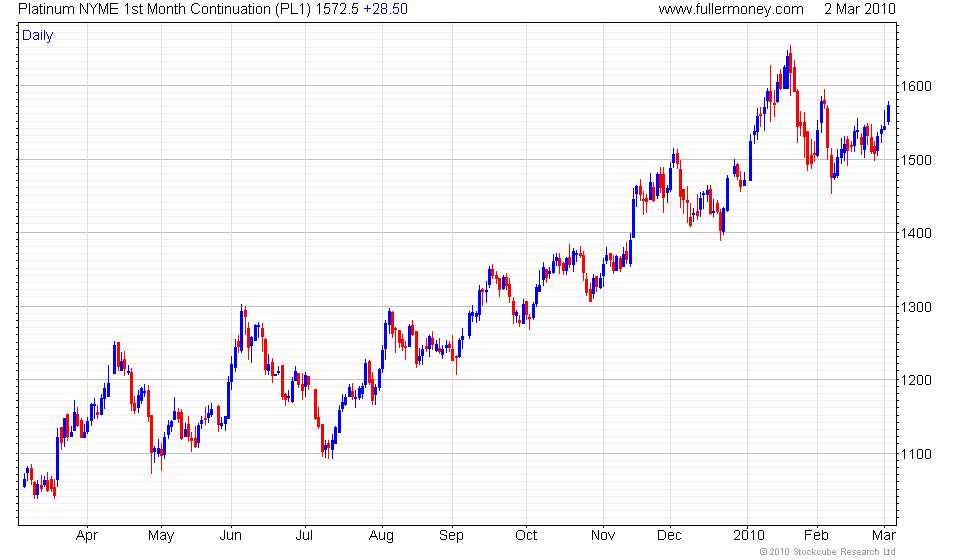The width and height of the screenshot is (980, 560).
Task: Click the chart title 'Platinum NYME 1st Month Continuation (PL1)'
Action: [165, 9]
